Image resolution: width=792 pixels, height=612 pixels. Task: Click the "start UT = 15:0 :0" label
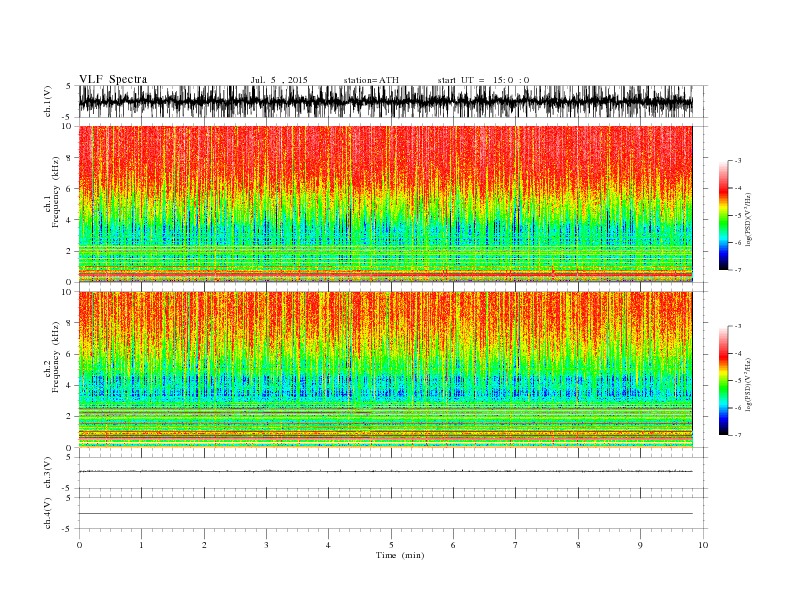pyautogui.click(x=483, y=80)
